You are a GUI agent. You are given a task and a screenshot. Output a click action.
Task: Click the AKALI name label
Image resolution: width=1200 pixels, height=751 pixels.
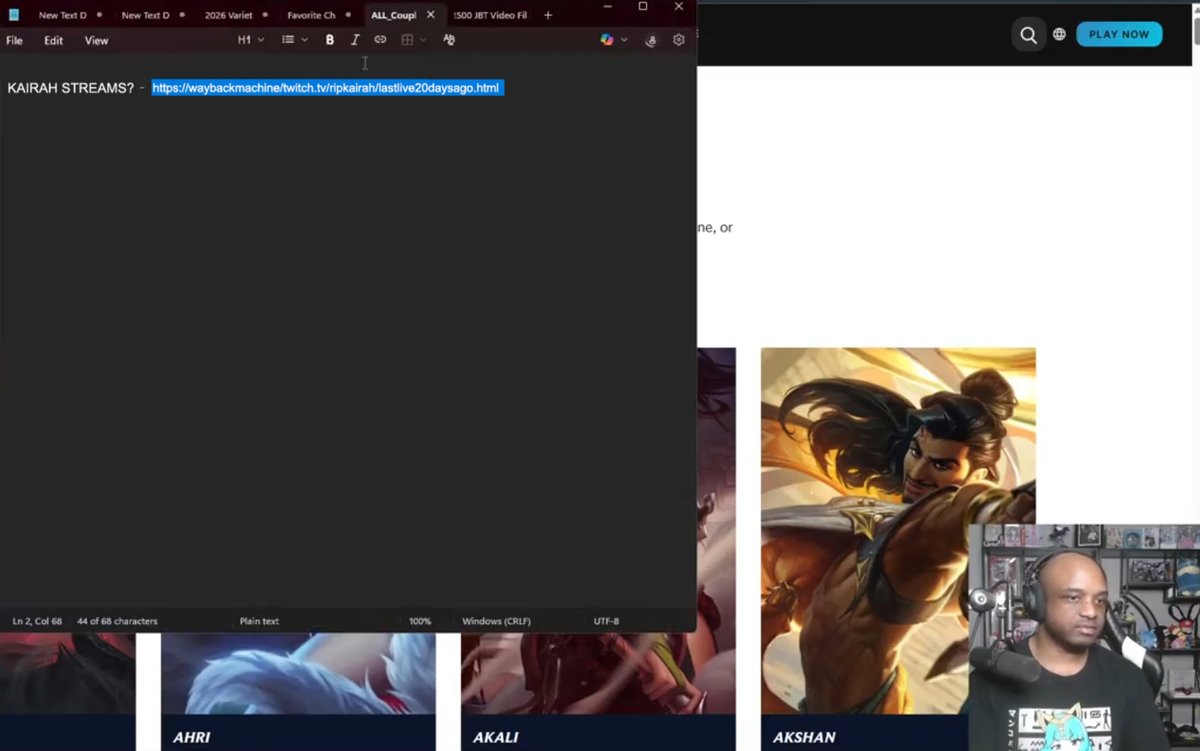coord(495,737)
